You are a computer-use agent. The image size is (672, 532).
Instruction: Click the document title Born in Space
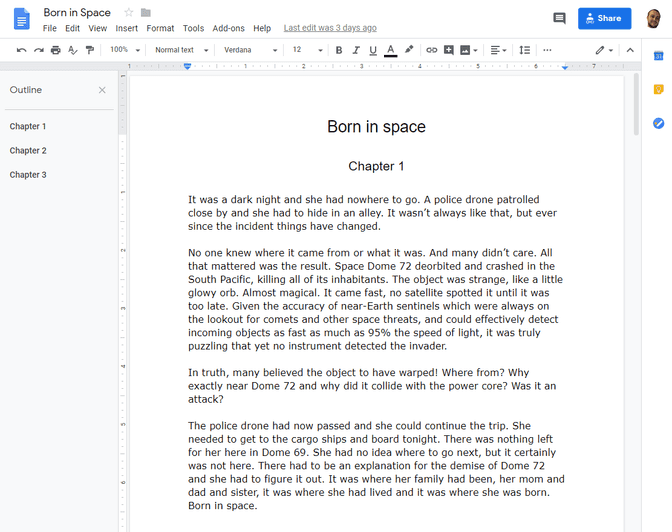point(77,13)
